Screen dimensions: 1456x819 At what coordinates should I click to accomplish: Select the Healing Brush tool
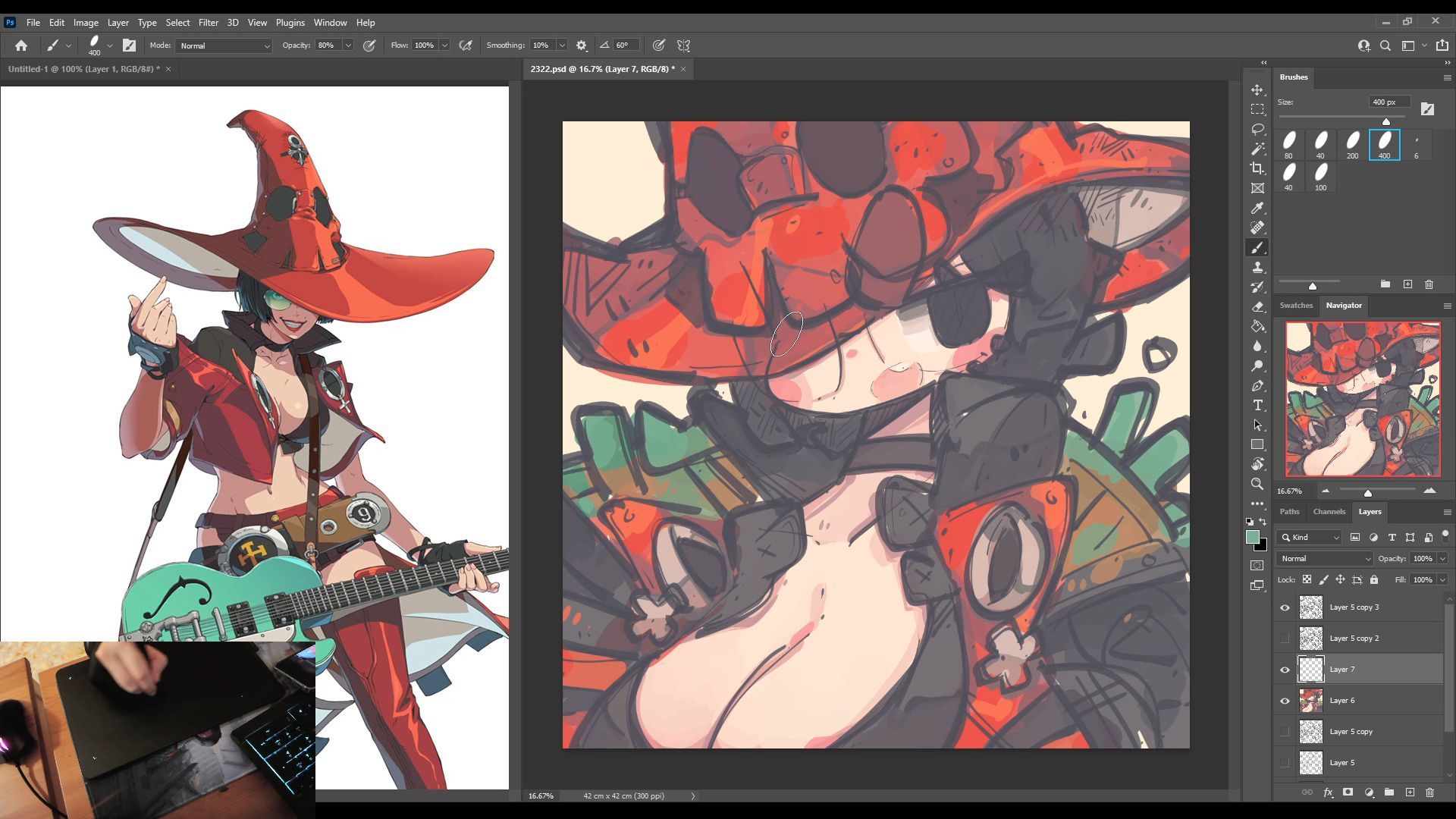click(x=1257, y=227)
